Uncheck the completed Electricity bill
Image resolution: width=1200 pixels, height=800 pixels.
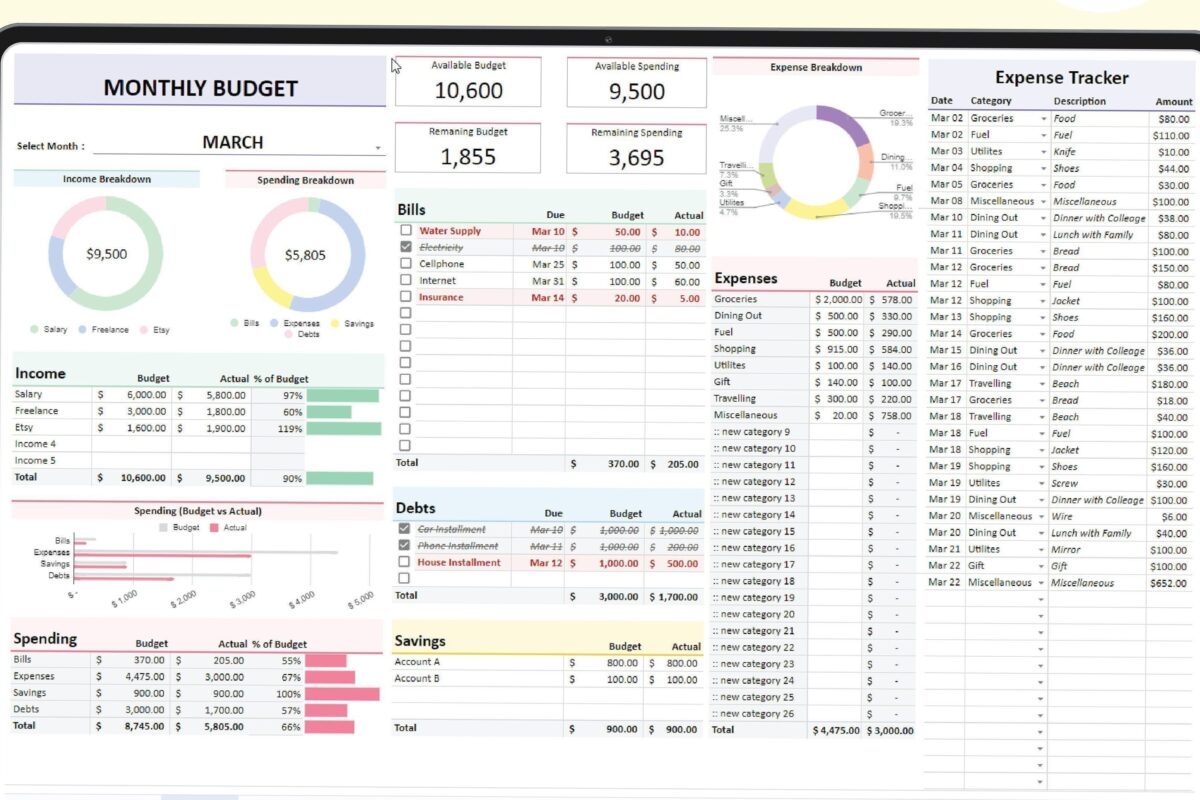(x=406, y=248)
